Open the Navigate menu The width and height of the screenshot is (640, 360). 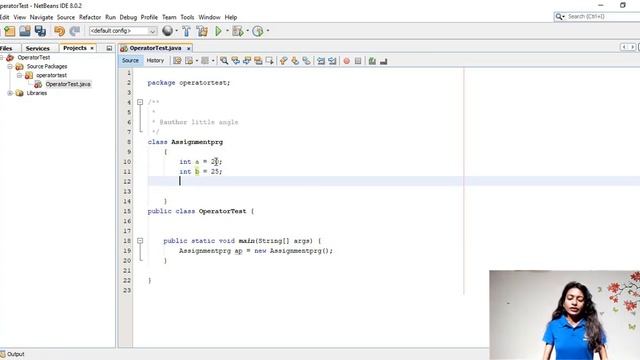pyautogui.click(x=41, y=17)
